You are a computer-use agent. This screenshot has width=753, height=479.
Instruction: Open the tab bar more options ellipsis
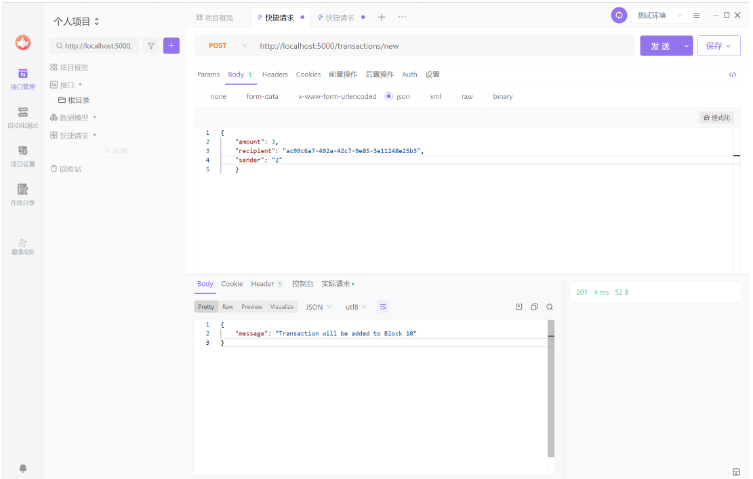click(x=402, y=17)
